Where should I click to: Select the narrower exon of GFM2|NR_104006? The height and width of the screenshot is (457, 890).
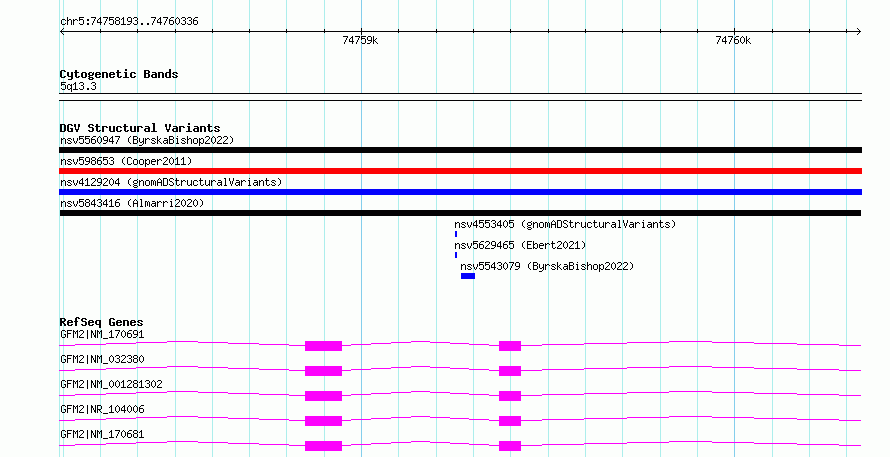click(510, 421)
